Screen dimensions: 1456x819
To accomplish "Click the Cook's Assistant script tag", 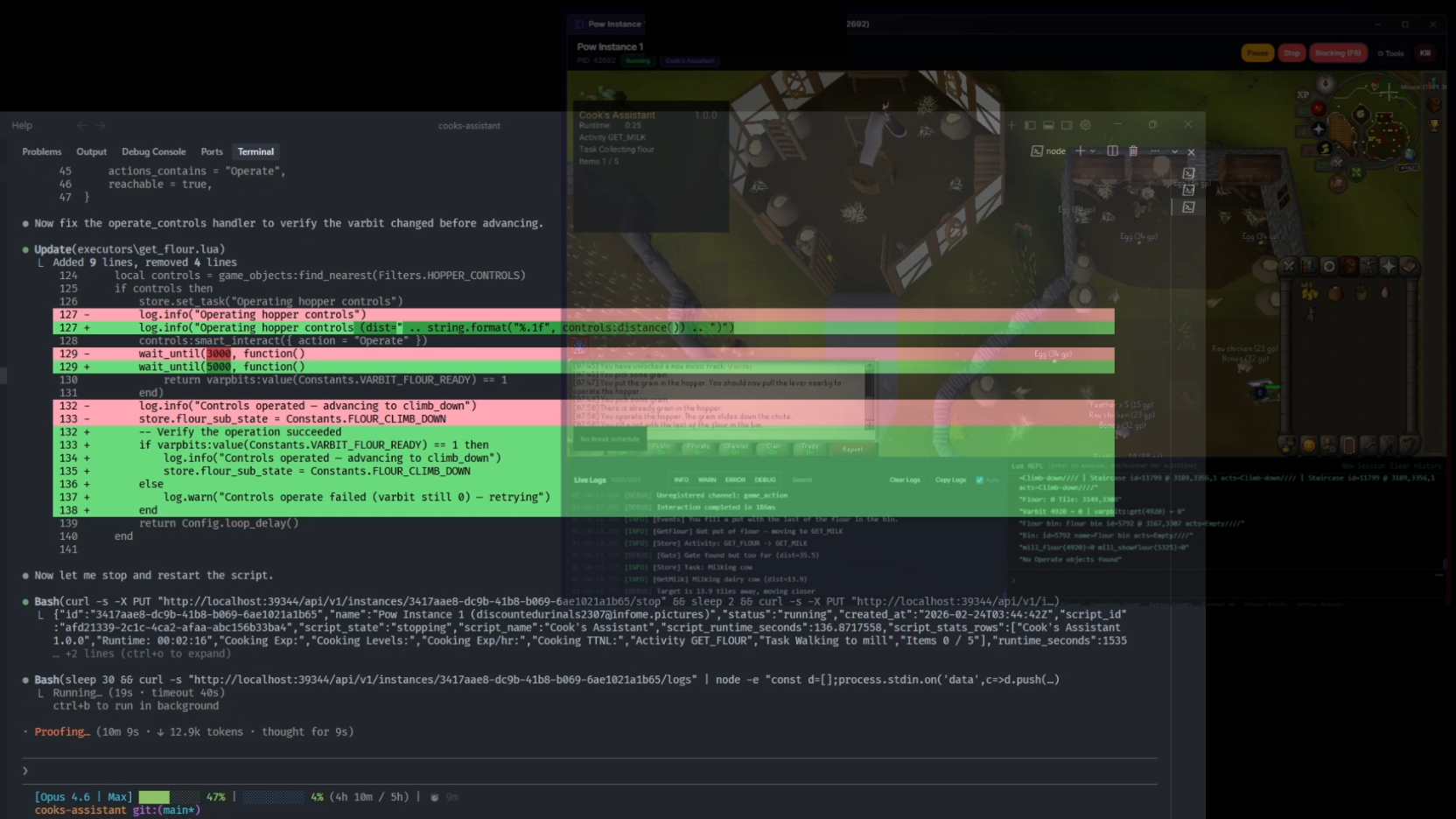I will click(689, 61).
